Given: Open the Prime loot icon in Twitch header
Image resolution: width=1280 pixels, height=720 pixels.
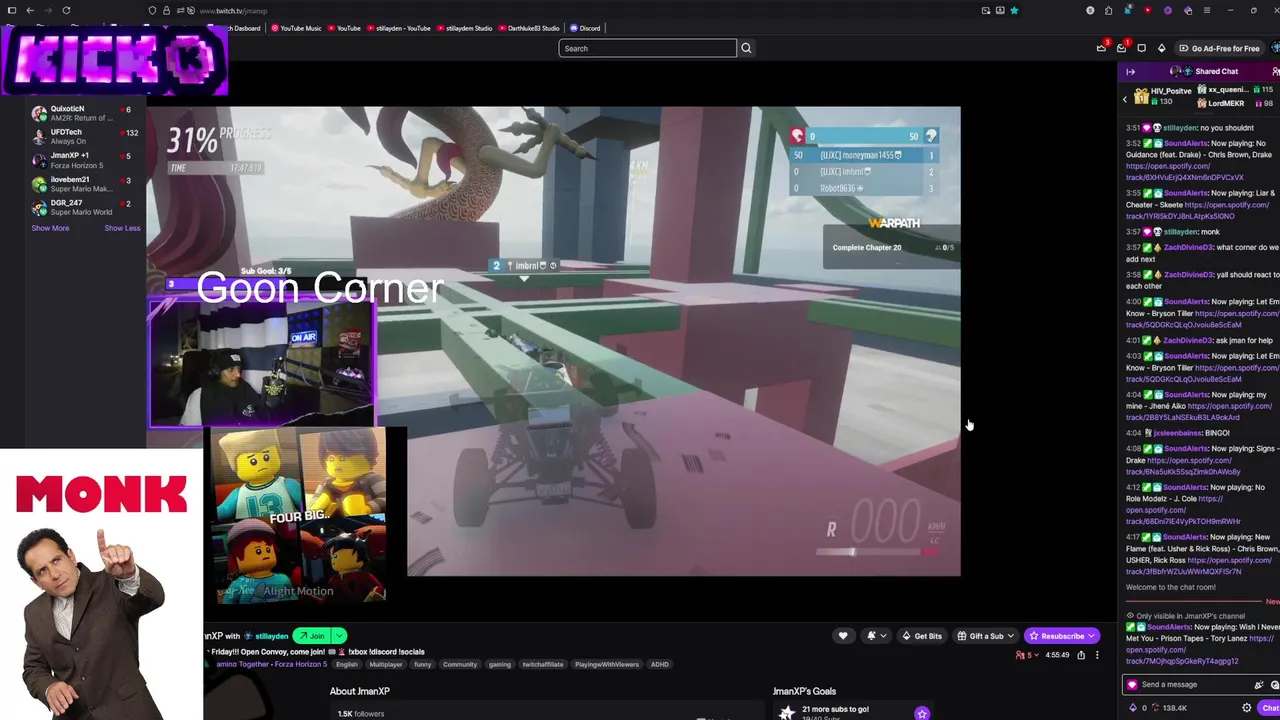Looking at the screenshot, I should [1101, 48].
